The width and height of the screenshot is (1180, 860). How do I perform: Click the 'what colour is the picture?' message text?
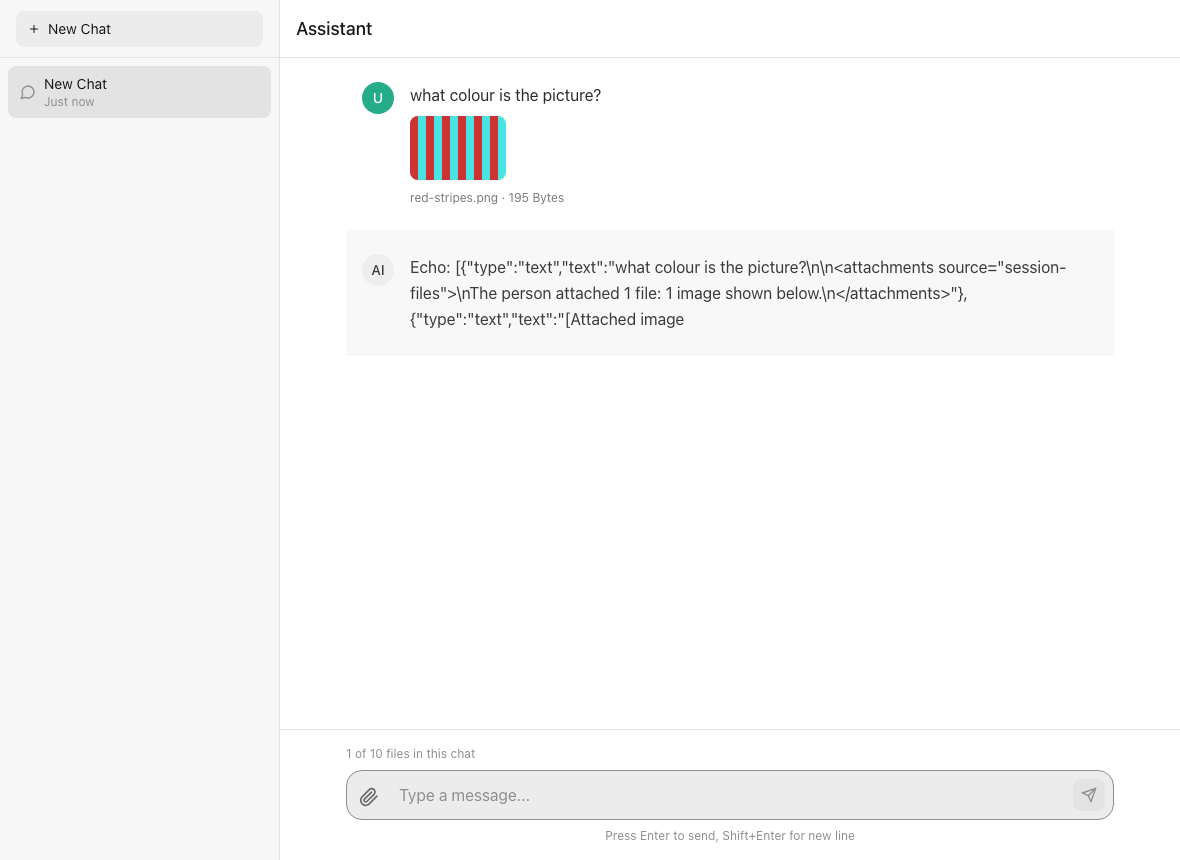click(506, 96)
